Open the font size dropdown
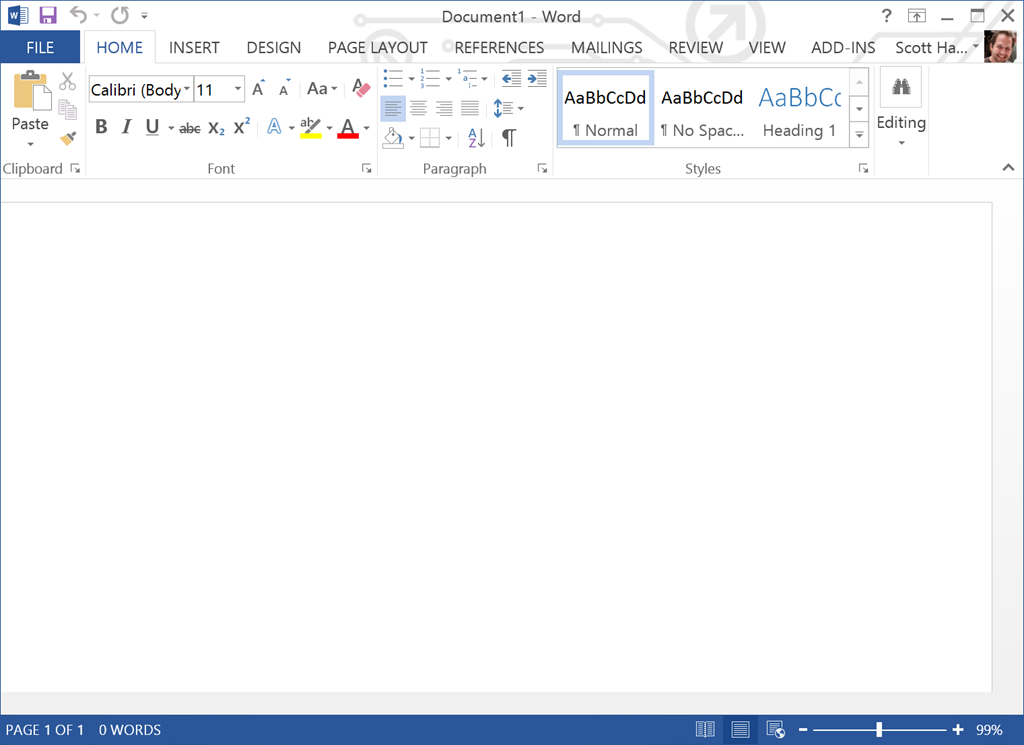Screen dimensions: 1024x745 [238, 90]
